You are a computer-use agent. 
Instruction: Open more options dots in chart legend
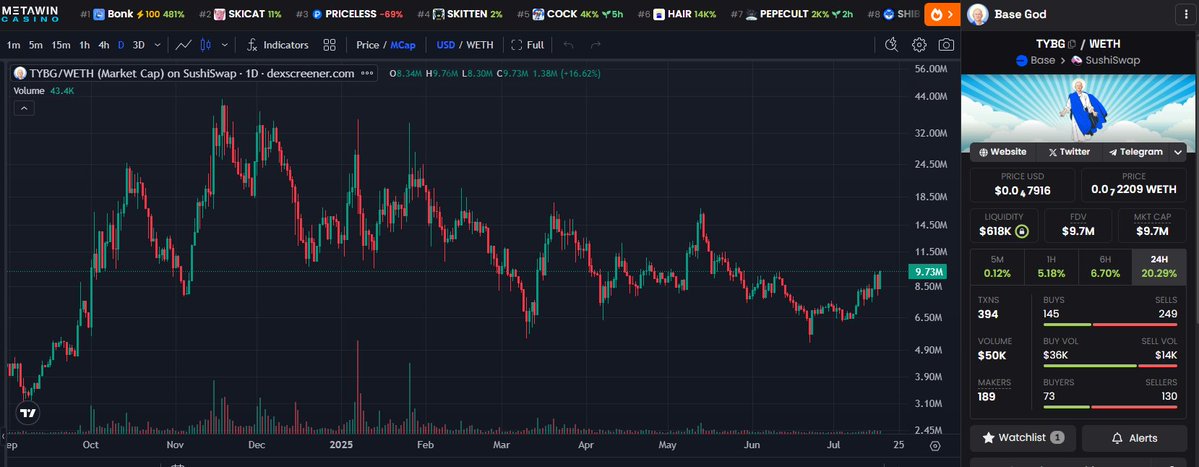pos(367,73)
